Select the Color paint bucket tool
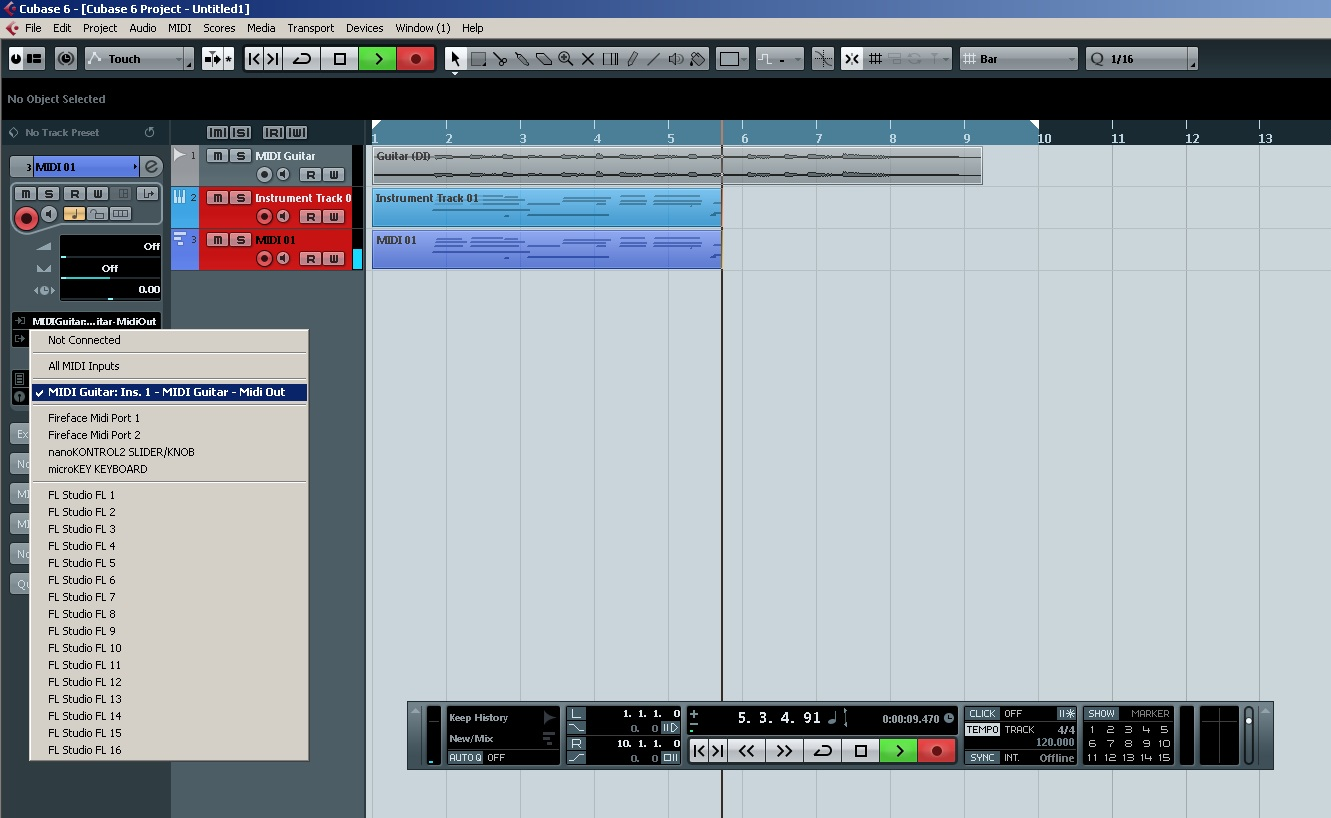Screen dimensions: 1331x818 coord(698,59)
